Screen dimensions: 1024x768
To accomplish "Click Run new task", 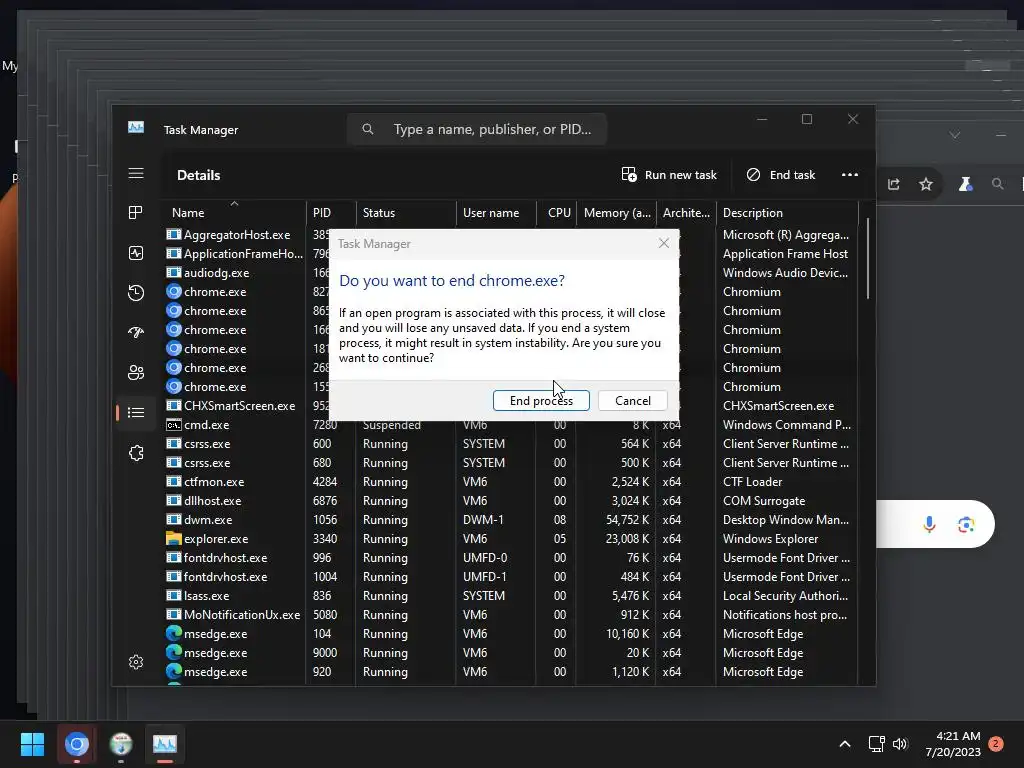I will click(669, 174).
